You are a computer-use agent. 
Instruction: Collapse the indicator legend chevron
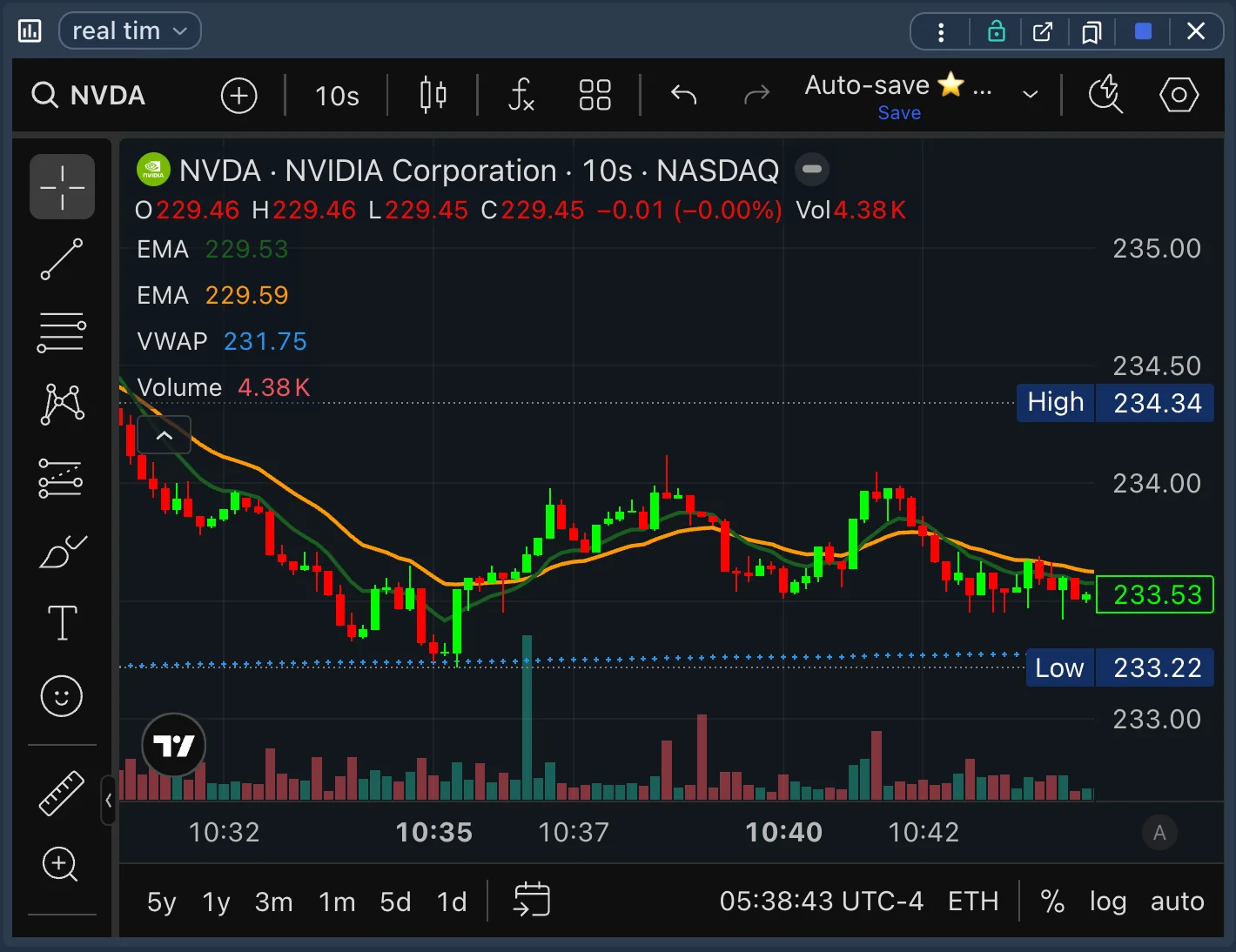[164, 435]
